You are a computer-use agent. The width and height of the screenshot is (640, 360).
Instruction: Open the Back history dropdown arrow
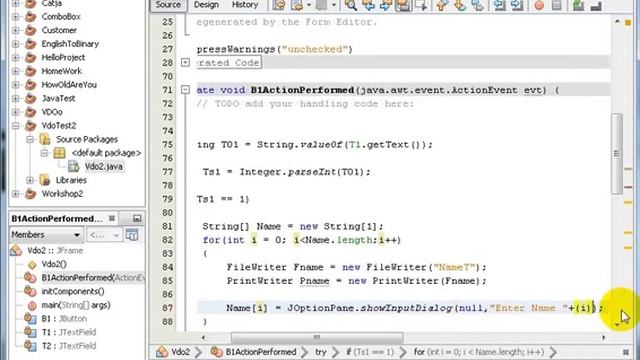[309, 5]
